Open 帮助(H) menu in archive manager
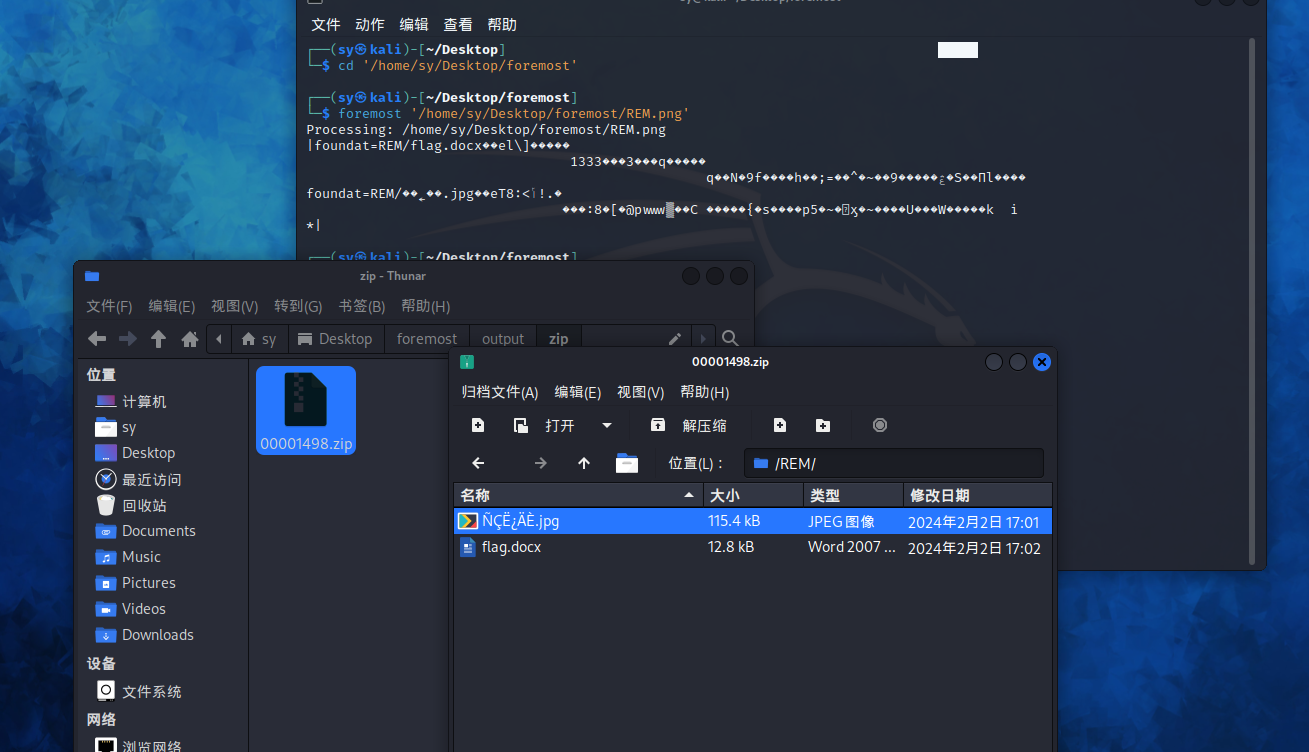This screenshot has width=1309, height=752. (x=705, y=392)
